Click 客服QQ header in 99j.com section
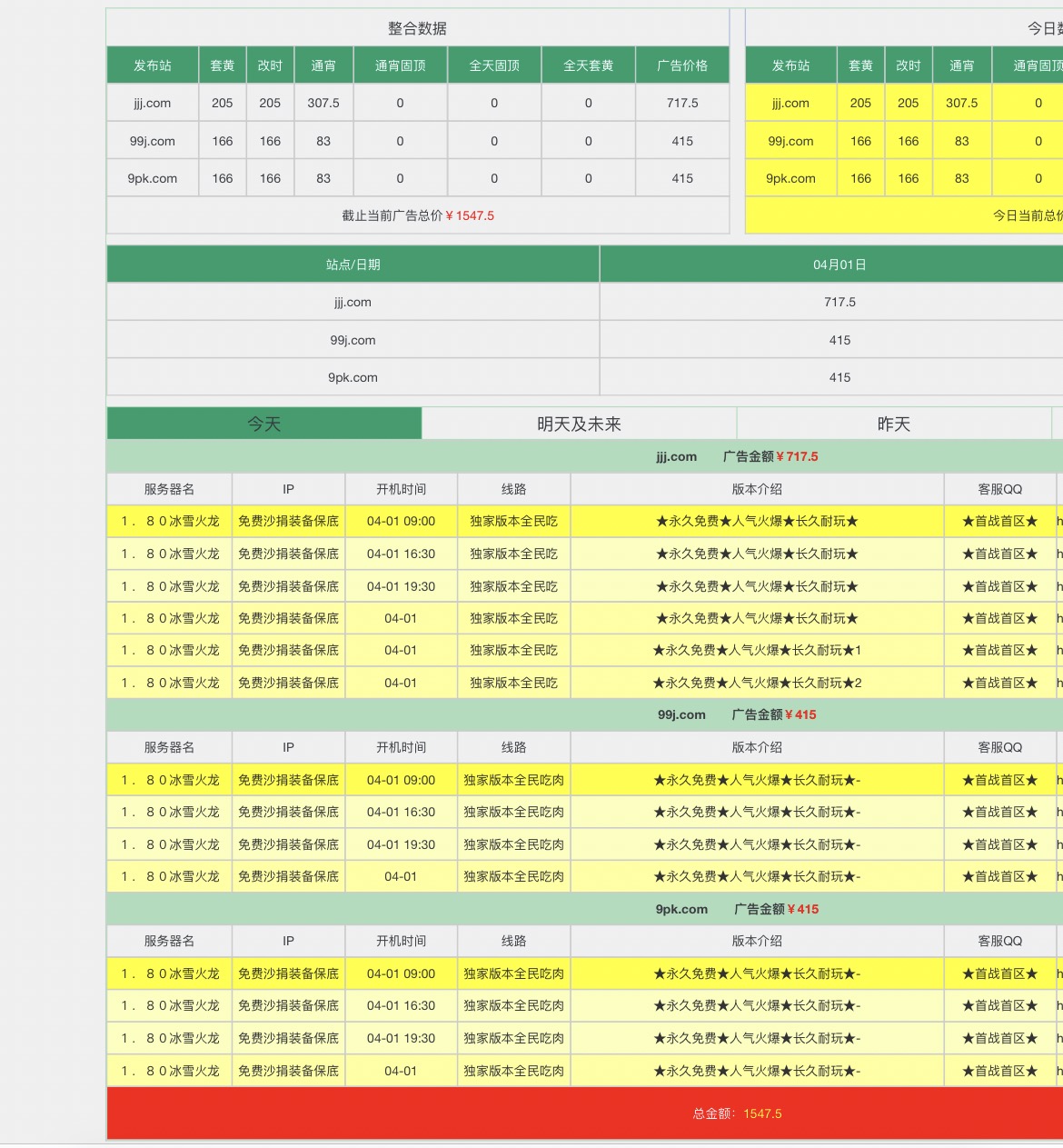The image size is (1063, 1148). point(1000,747)
